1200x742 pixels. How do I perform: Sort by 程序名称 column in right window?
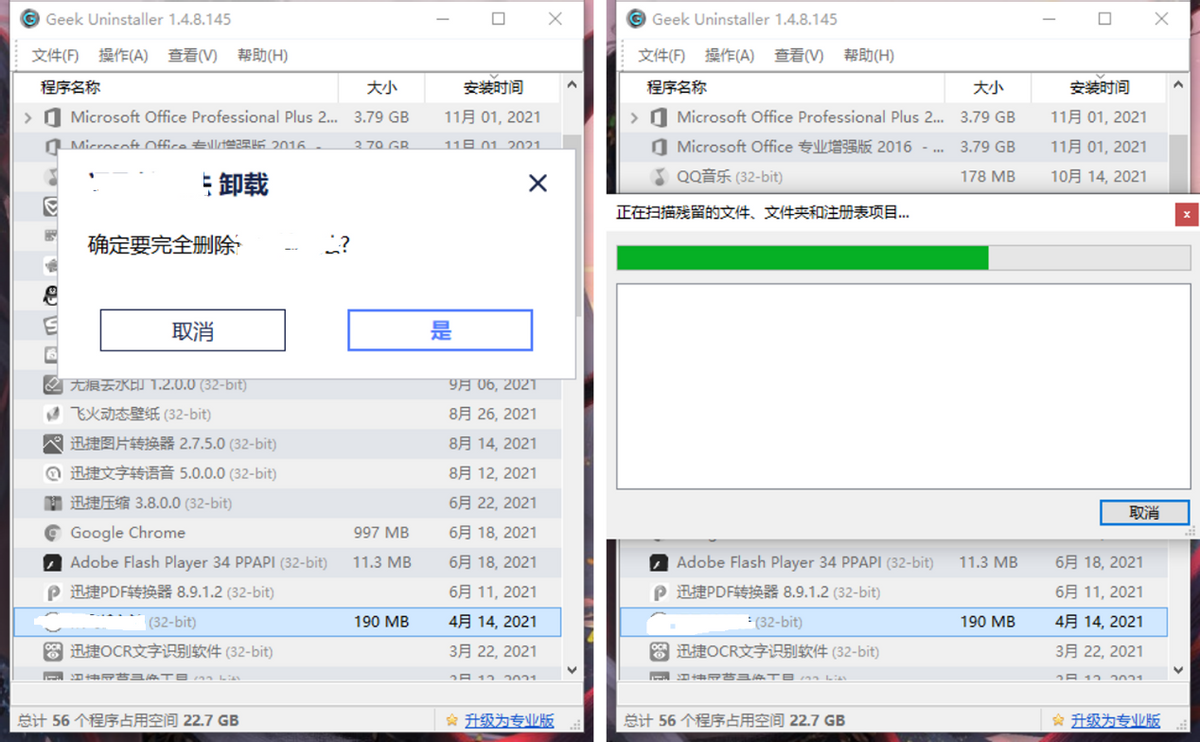tap(782, 88)
